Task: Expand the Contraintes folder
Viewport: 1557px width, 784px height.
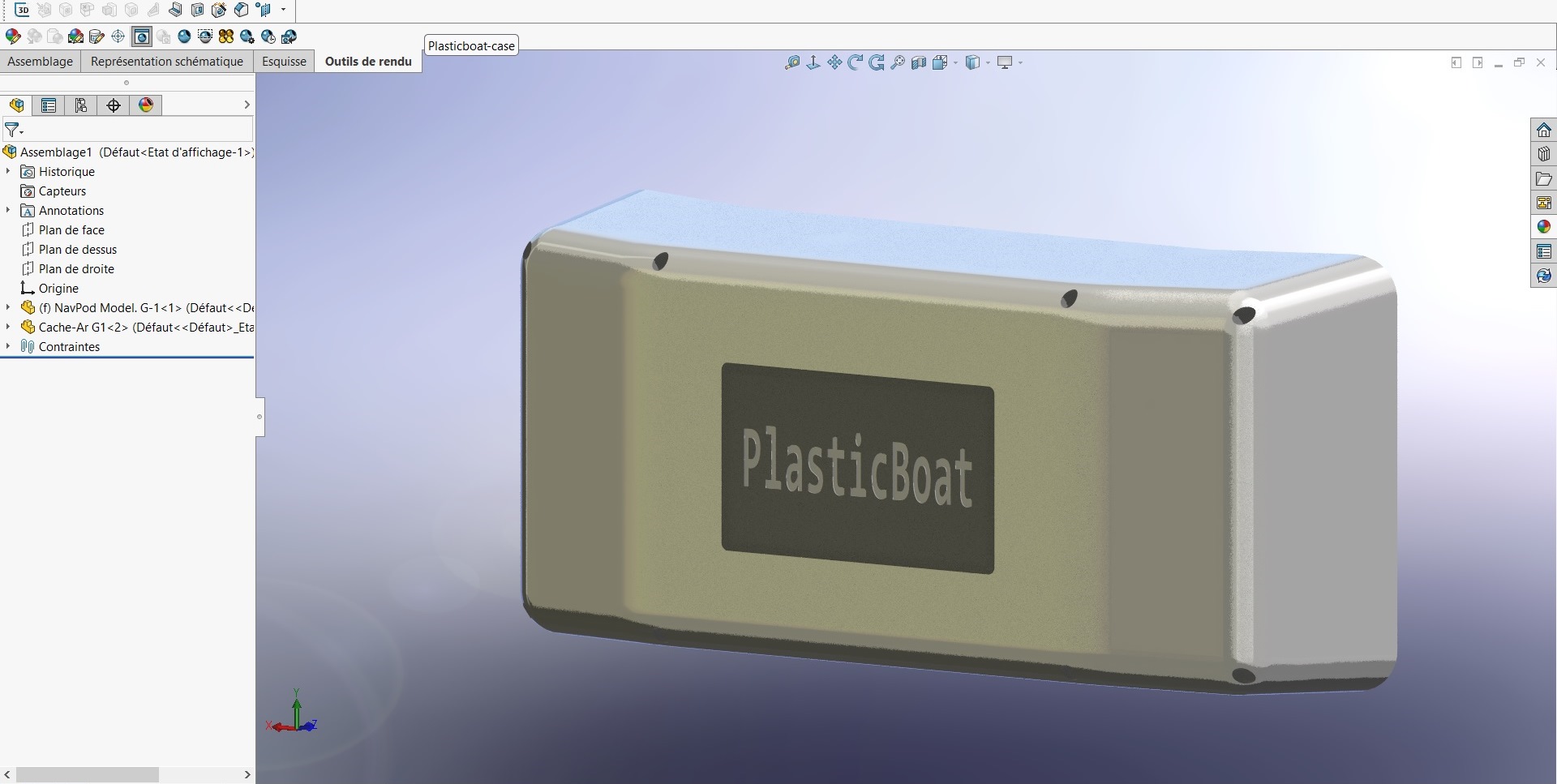Action: tap(8, 346)
